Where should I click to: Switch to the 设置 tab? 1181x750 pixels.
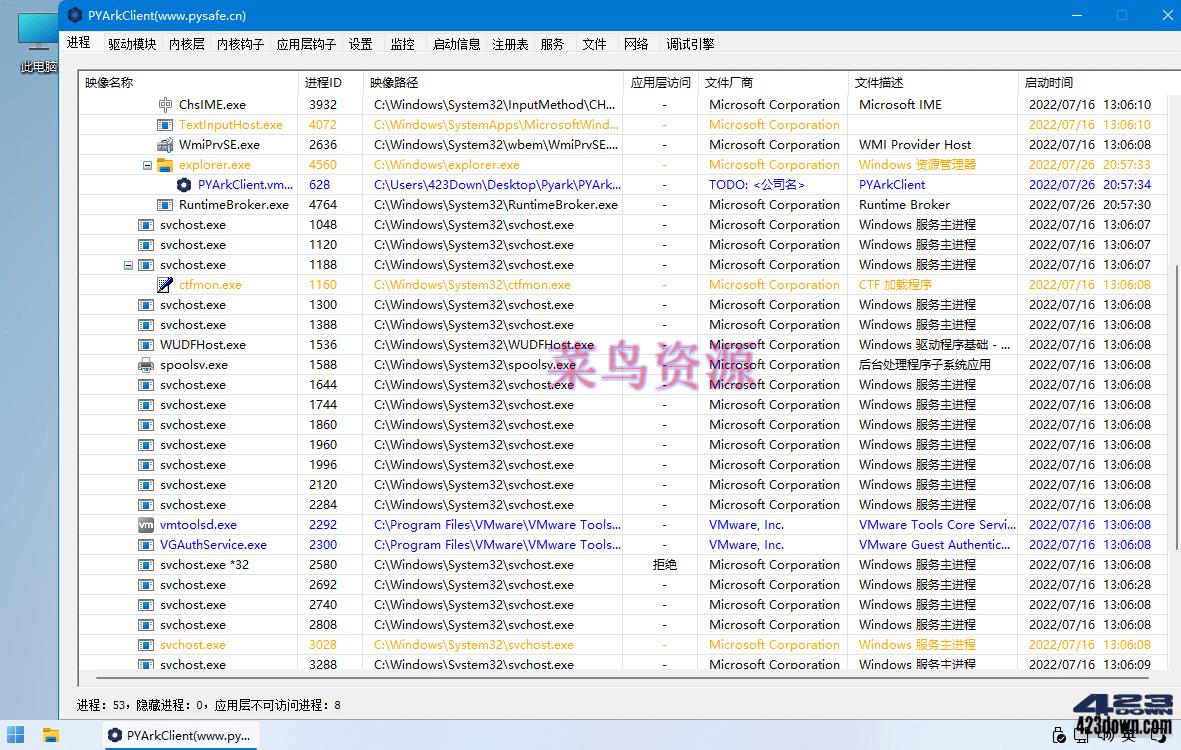(x=360, y=43)
